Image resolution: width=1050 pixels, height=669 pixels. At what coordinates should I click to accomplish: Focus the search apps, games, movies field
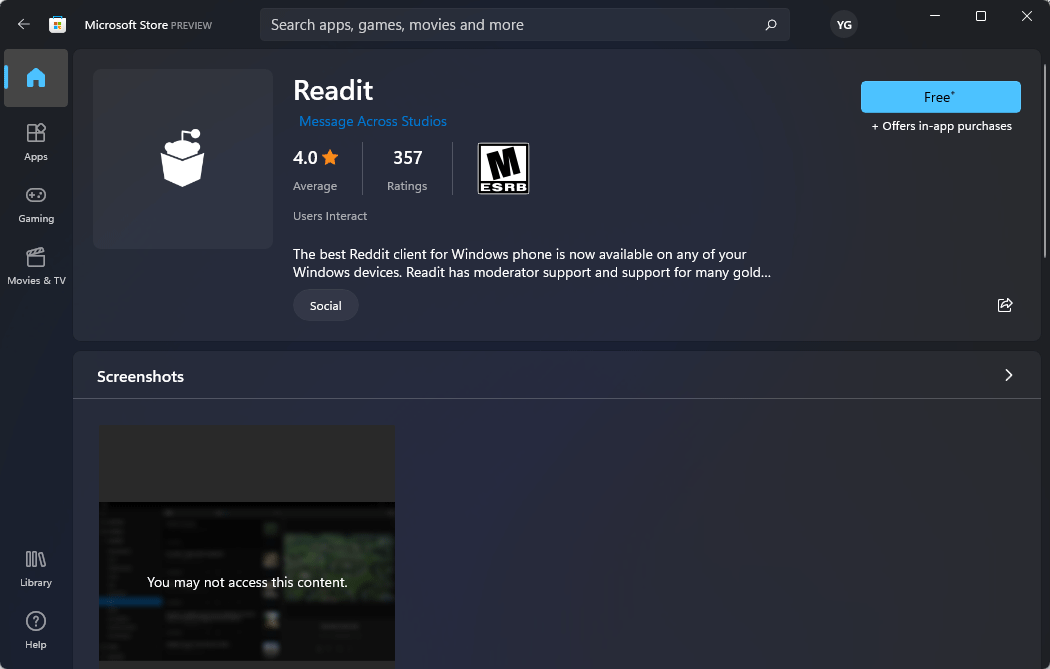click(x=524, y=25)
